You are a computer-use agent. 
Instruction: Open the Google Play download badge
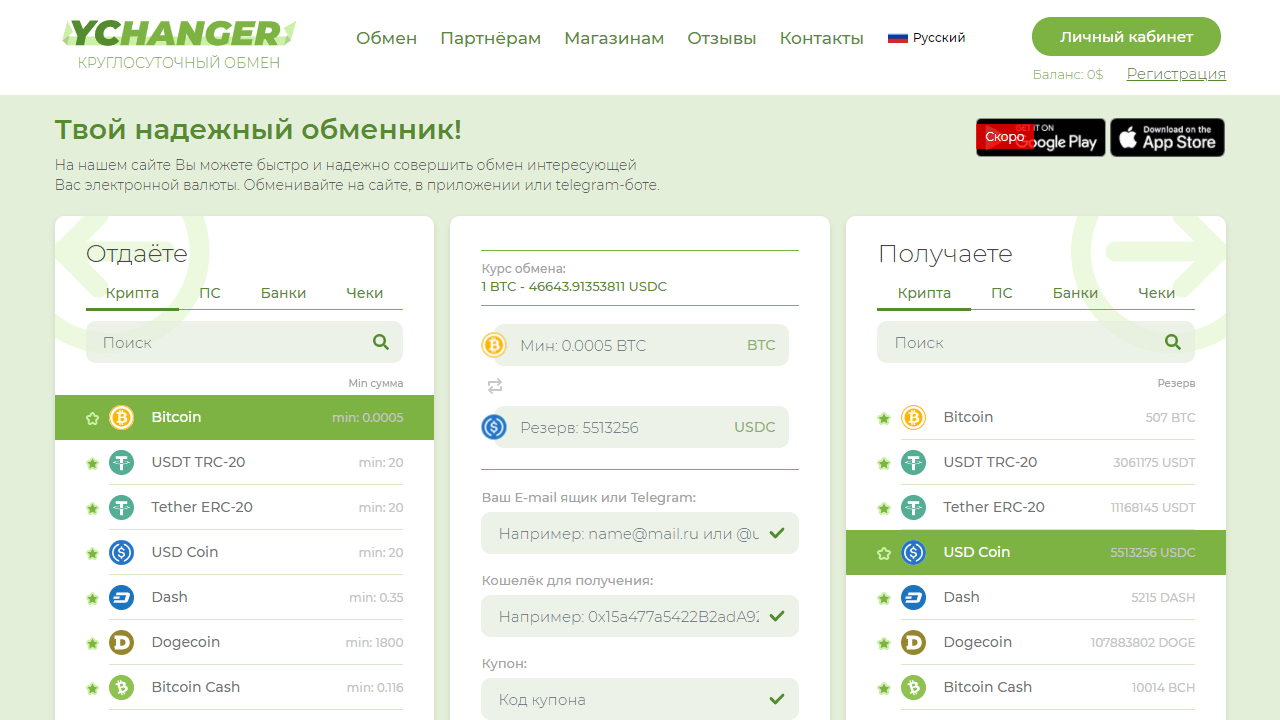point(1040,138)
